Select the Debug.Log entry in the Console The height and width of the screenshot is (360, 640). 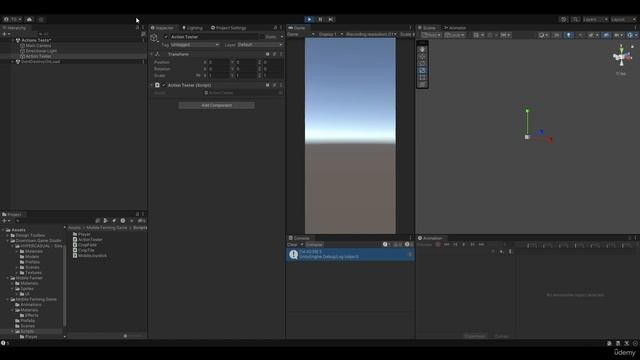tap(350, 255)
